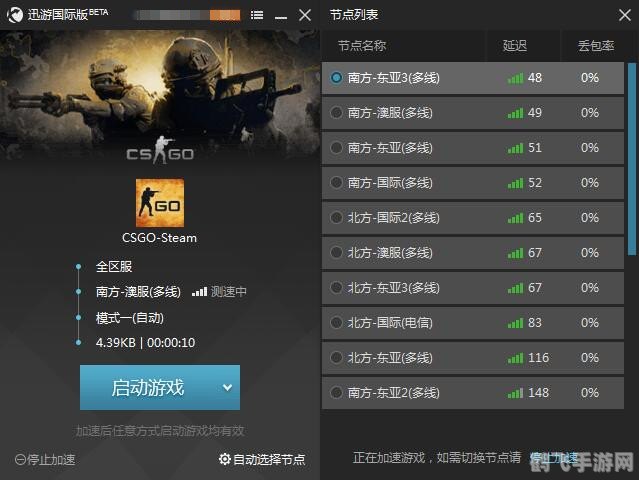The image size is (639, 480).
Task: Click signal icon in latency 116 row
Action: tap(515, 358)
